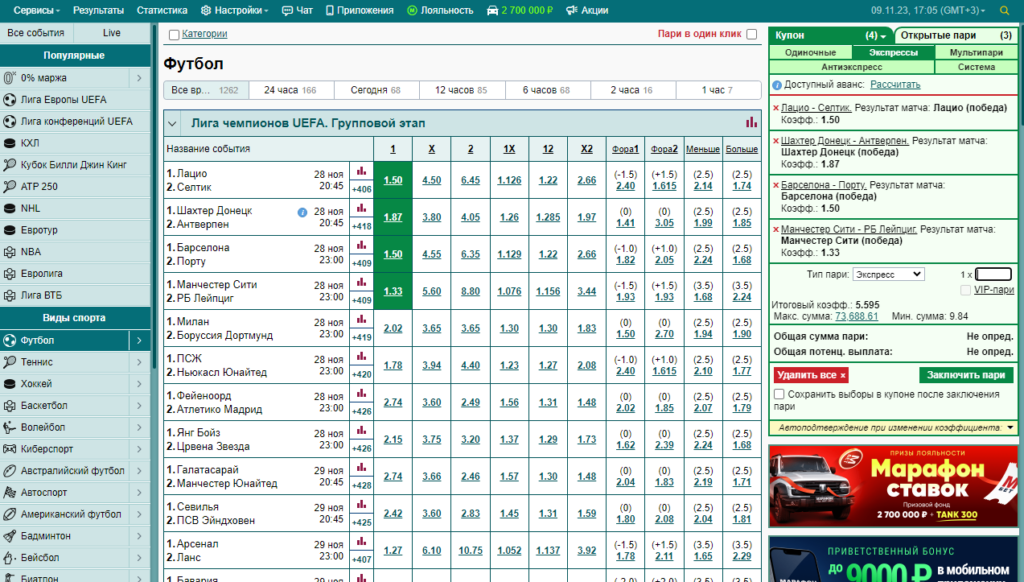Expand Футбол sidebar chevron
Viewport: 1024px width, 582px height.
pos(139,340)
